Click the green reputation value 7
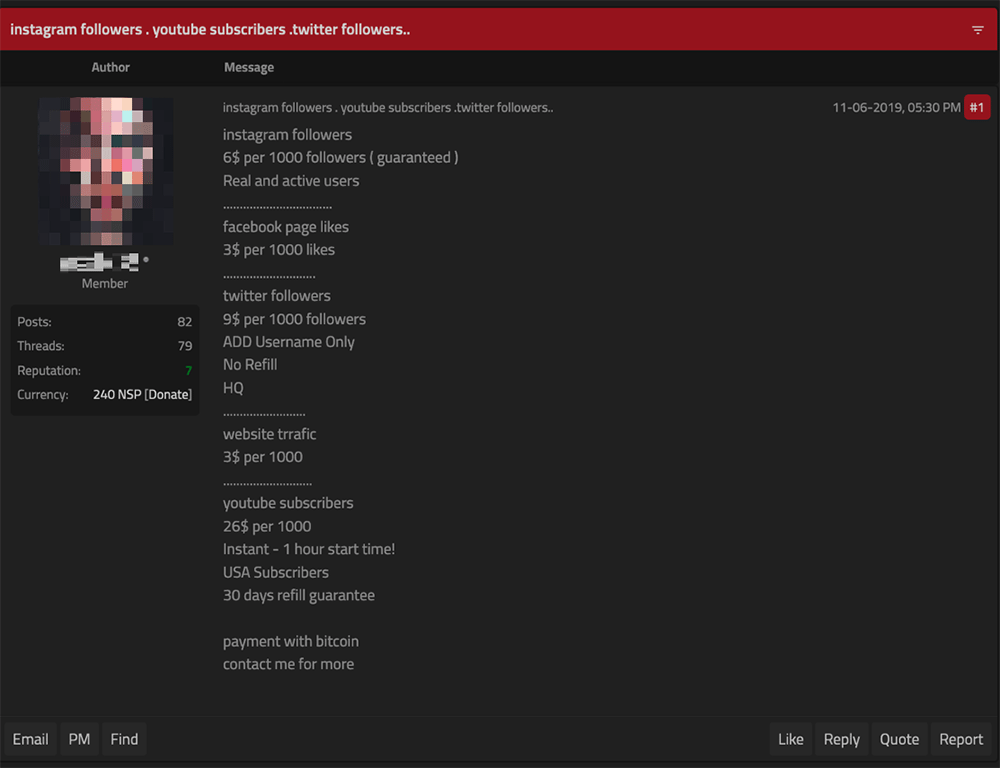Image resolution: width=1000 pixels, height=768 pixels. (x=188, y=370)
